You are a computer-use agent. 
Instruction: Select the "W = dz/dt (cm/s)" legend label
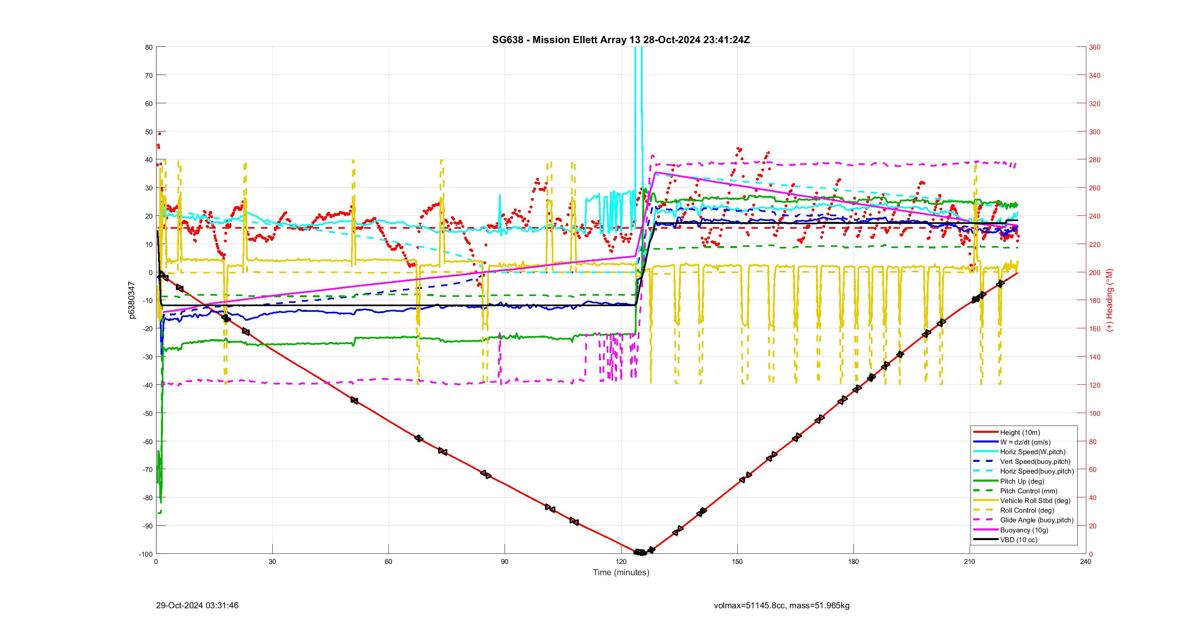coord(1026,442)
